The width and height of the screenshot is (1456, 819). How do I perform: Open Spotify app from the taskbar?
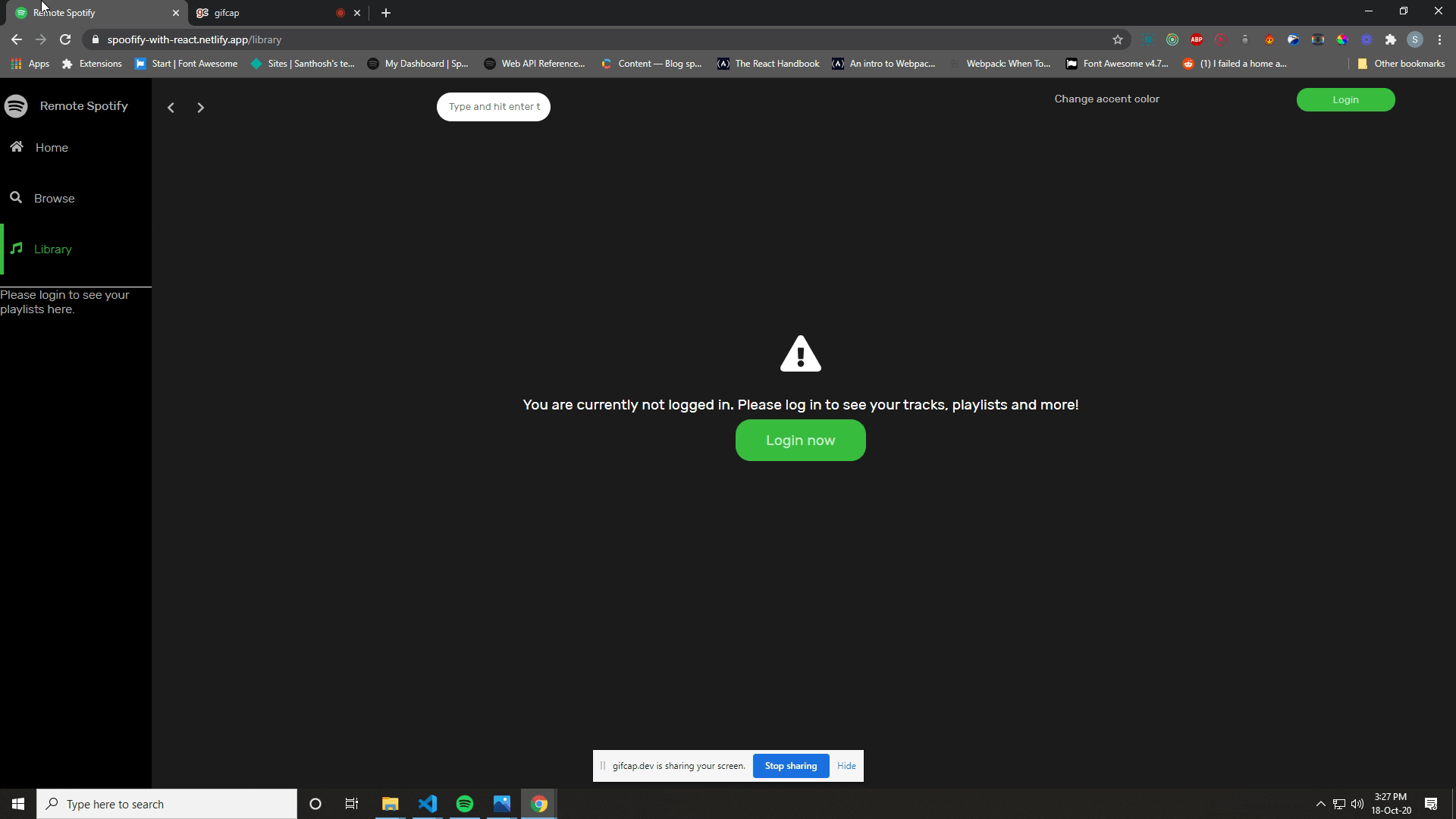[x=465, y=804]
